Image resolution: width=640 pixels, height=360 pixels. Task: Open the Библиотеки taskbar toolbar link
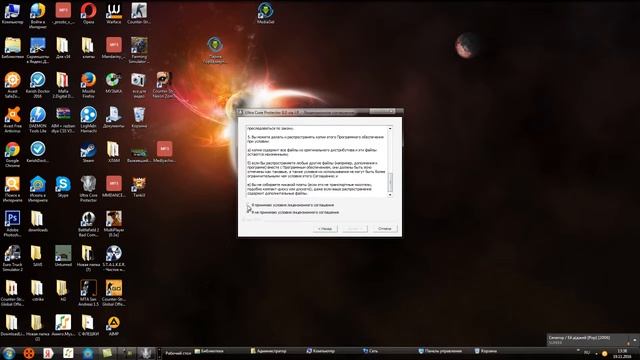tap(209, 351)
